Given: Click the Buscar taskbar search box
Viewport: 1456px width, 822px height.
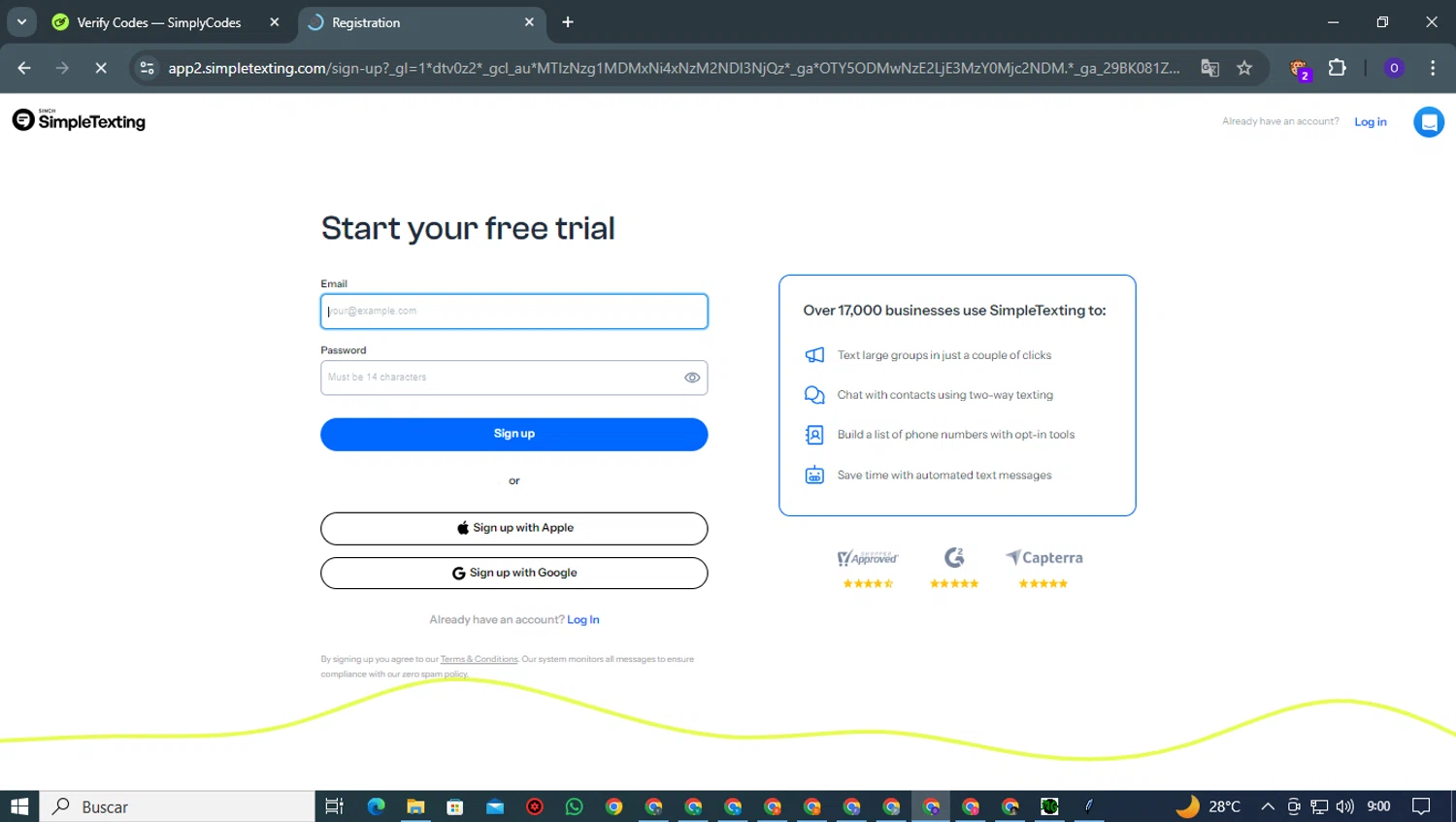Looking at the screenshot, I should 178,806.
